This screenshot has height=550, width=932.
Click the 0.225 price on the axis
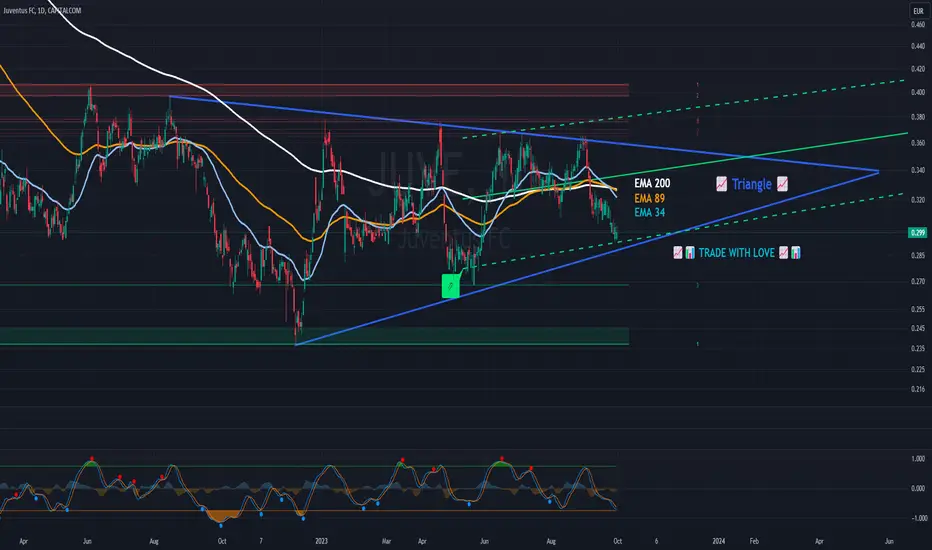(918, 369)
